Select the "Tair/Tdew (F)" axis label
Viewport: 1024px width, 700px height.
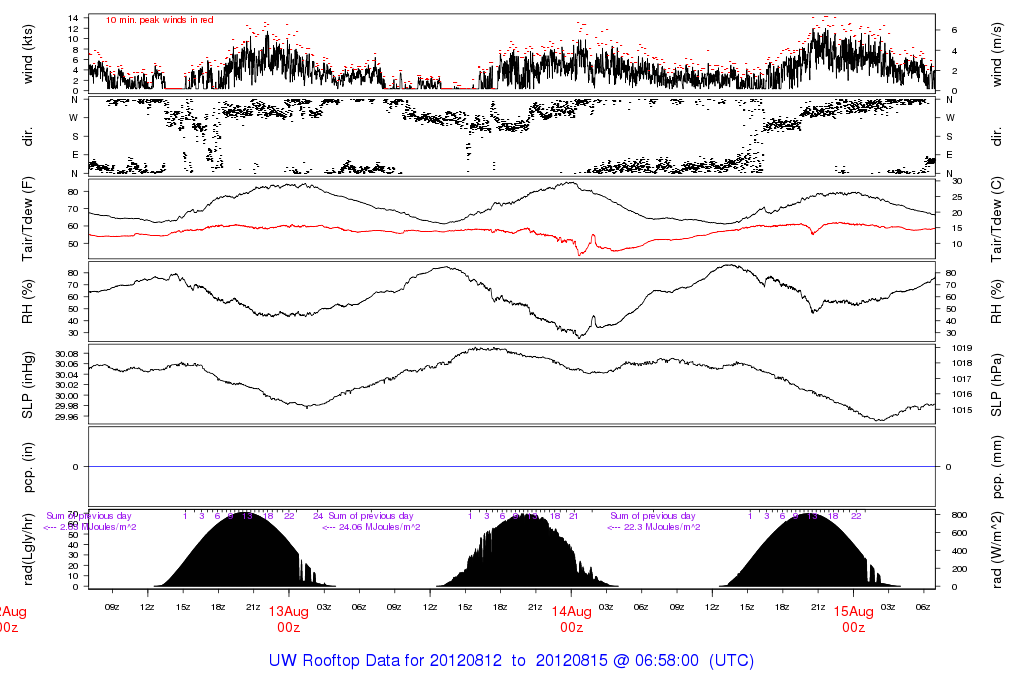[x=28, y=217]
